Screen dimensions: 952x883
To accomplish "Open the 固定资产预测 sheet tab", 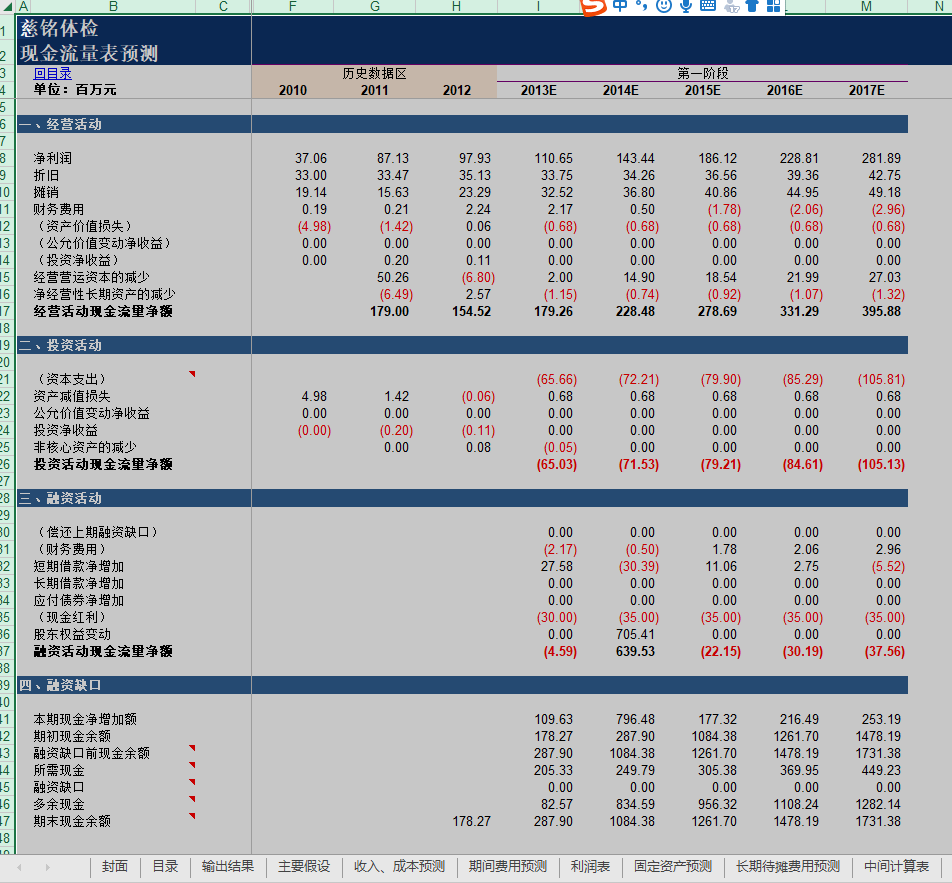I will (673, 867).
